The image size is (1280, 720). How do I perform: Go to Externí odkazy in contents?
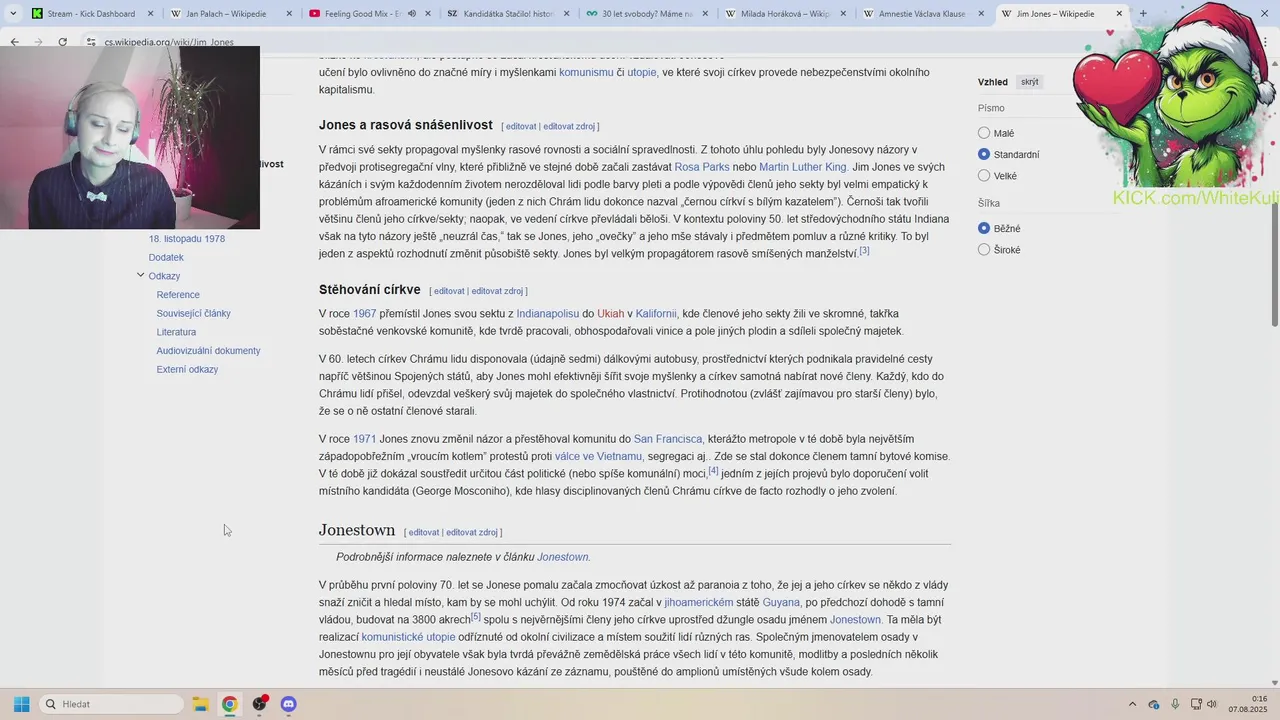(x=187, y=369)
